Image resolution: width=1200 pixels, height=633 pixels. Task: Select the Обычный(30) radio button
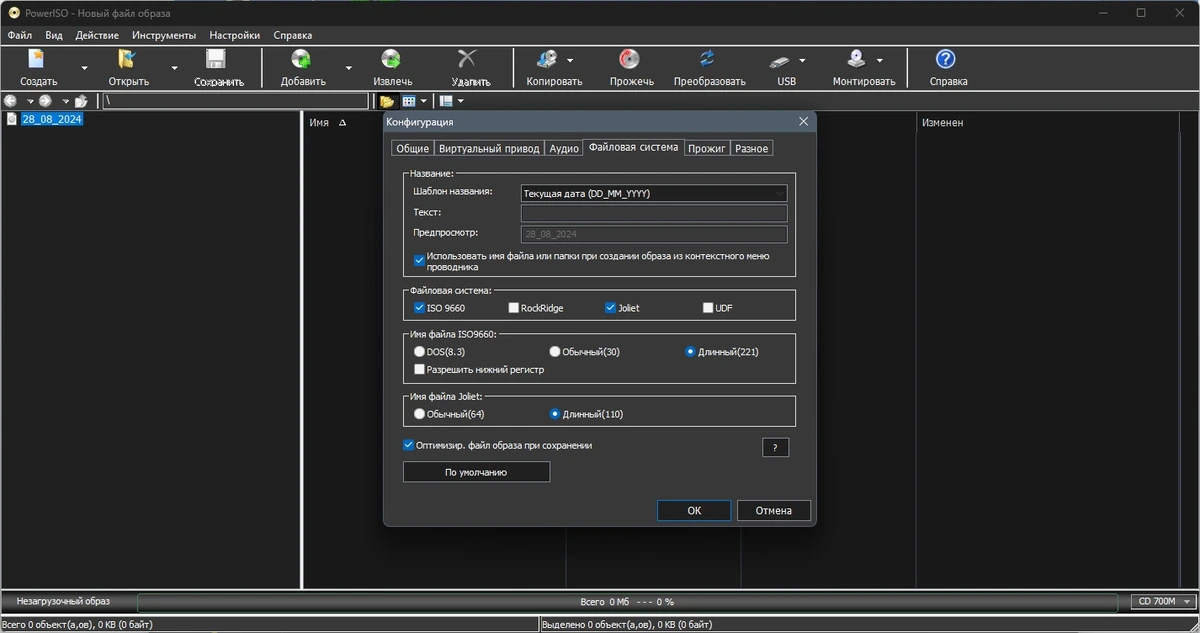pyautogui.click(x=554, y=352)
